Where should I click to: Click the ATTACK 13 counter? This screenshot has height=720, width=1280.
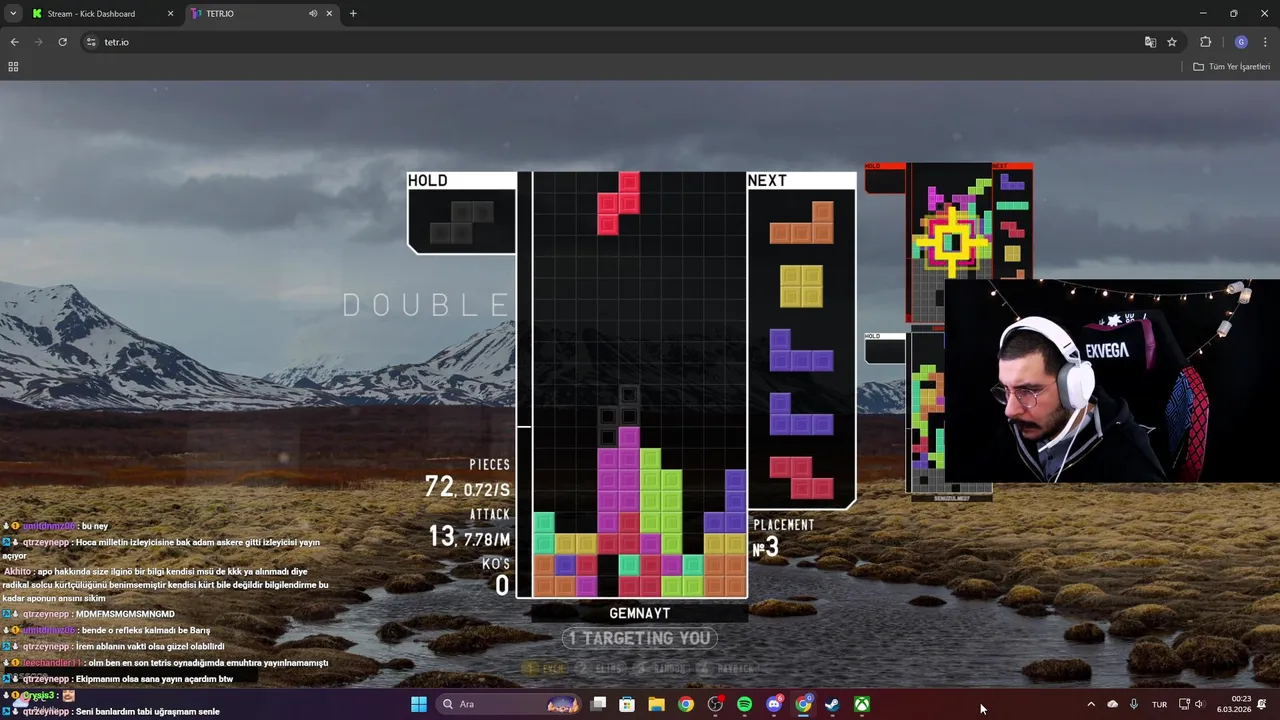pos(469,529)
